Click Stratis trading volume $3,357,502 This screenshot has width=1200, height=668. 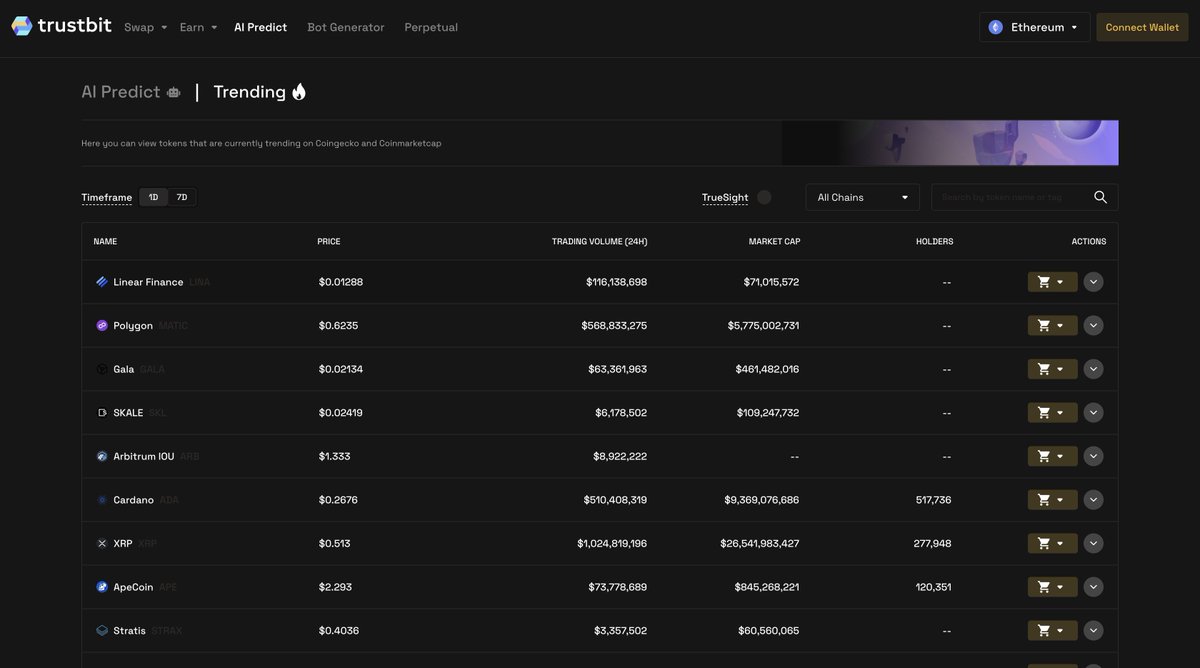tap(620, 631)
